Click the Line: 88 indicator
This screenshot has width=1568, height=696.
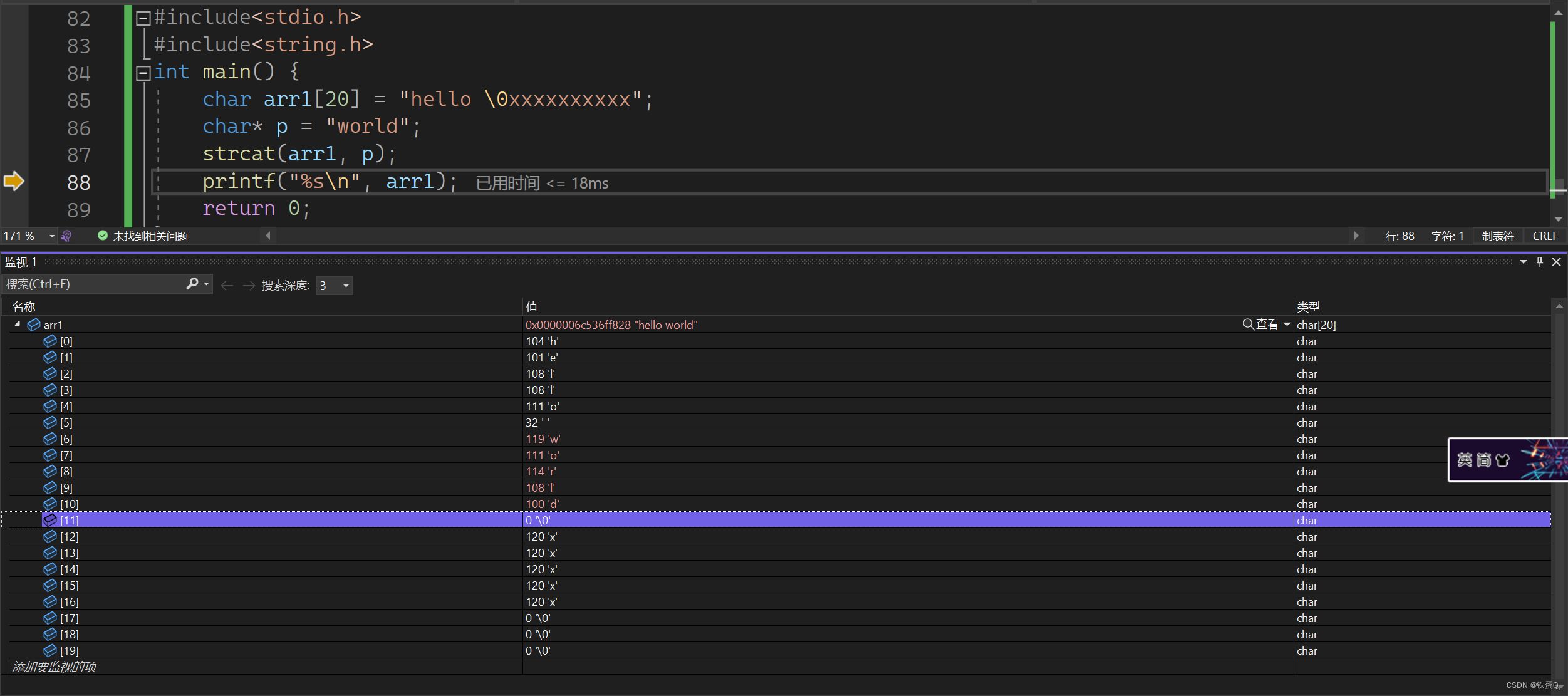[x=1399, y=236]
